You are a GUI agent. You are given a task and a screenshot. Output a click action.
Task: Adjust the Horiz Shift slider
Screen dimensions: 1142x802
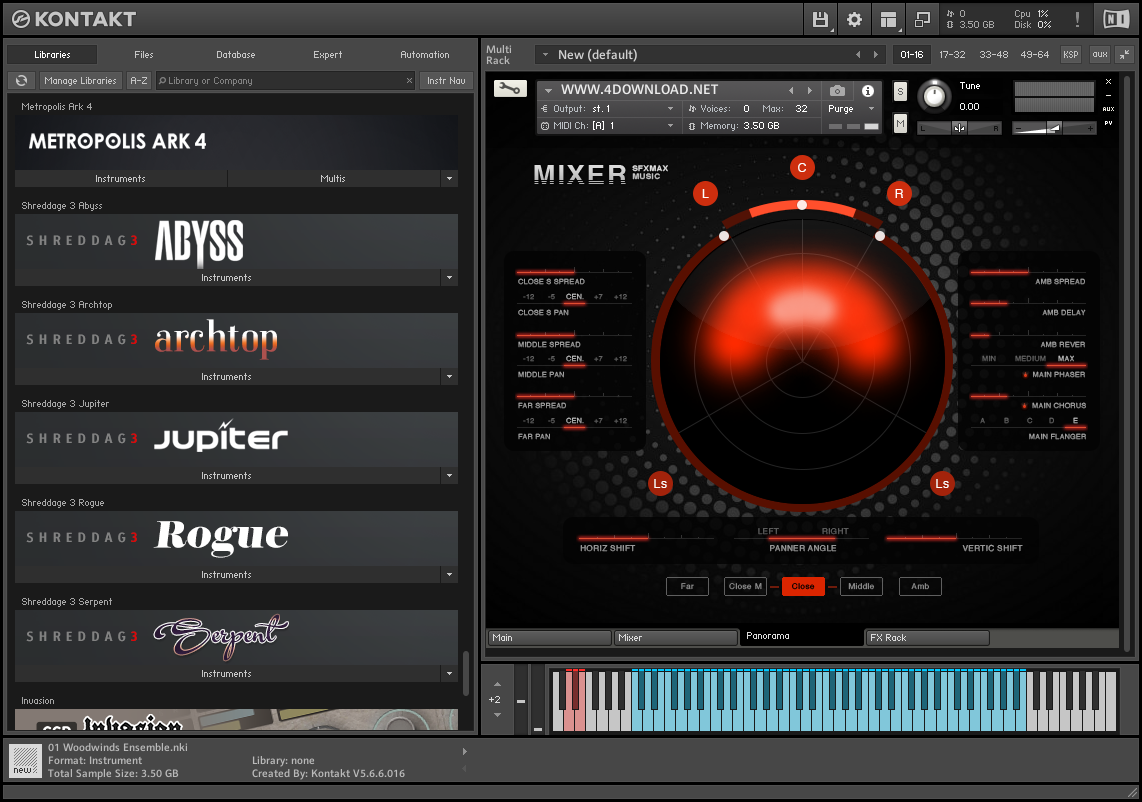click(x=645, y=538)
